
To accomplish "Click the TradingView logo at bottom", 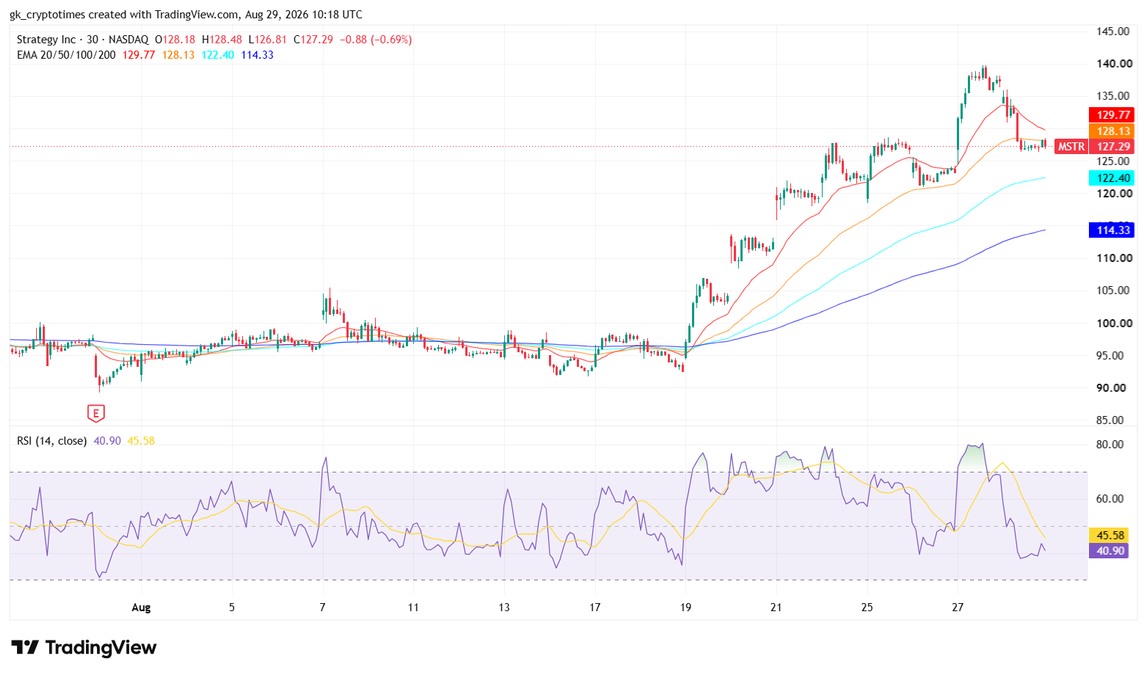I will click(83, 647).
